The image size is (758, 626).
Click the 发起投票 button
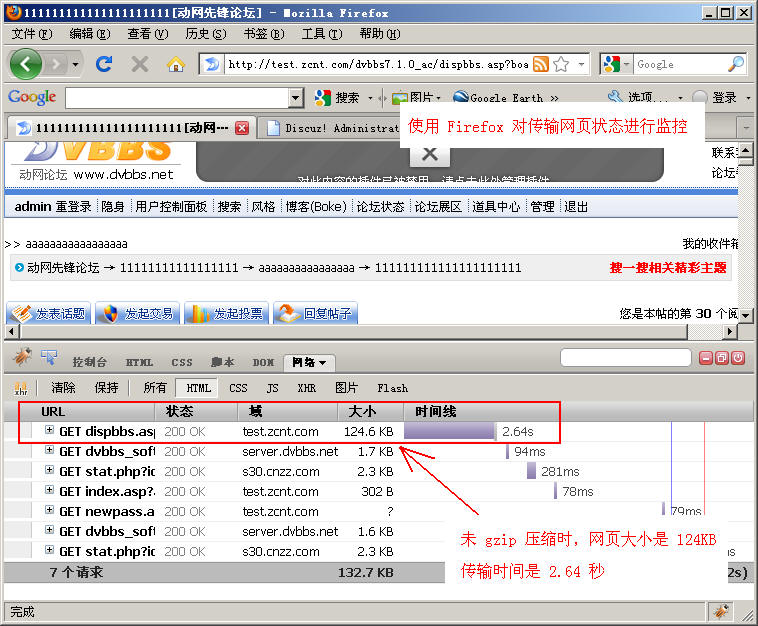(226, 313)
